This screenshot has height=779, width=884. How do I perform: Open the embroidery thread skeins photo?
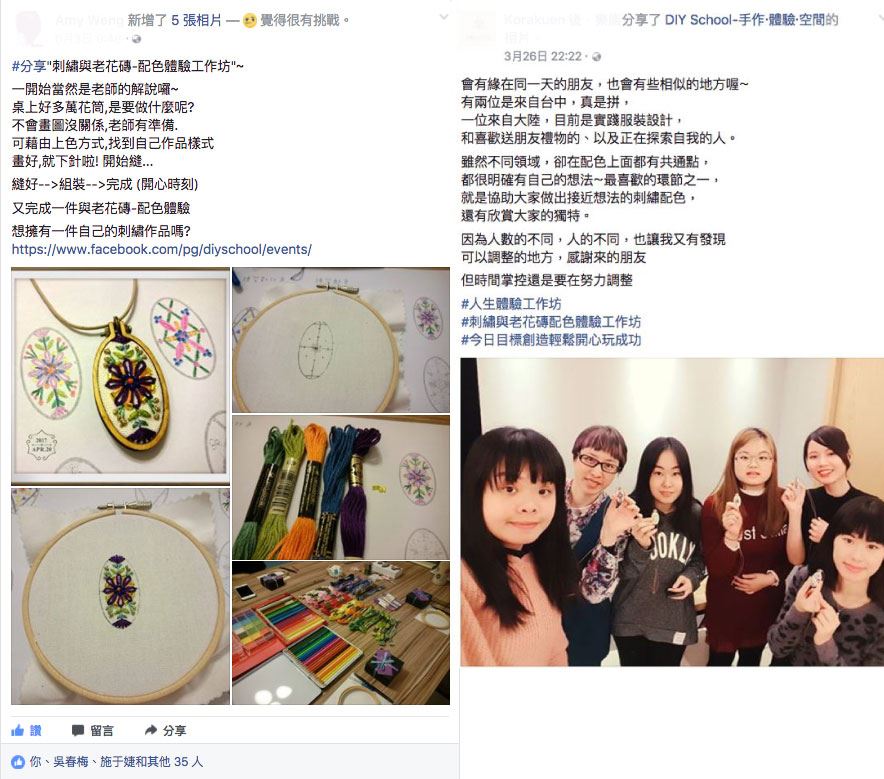(x=341, y=488)
